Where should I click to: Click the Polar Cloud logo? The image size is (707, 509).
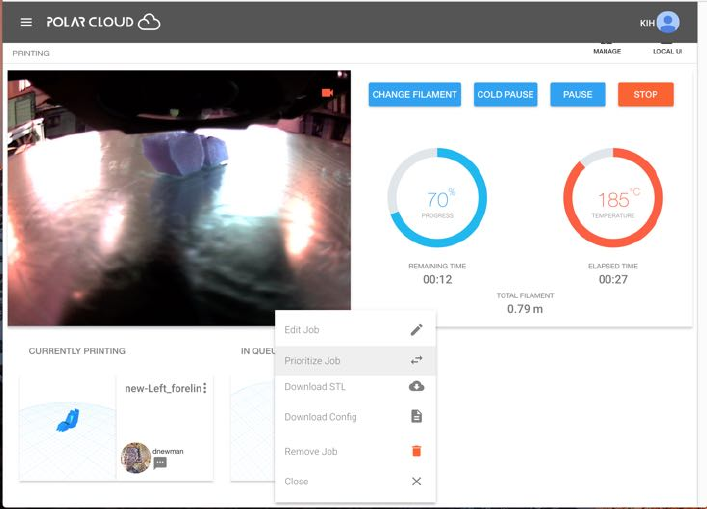tap(103, 22)
